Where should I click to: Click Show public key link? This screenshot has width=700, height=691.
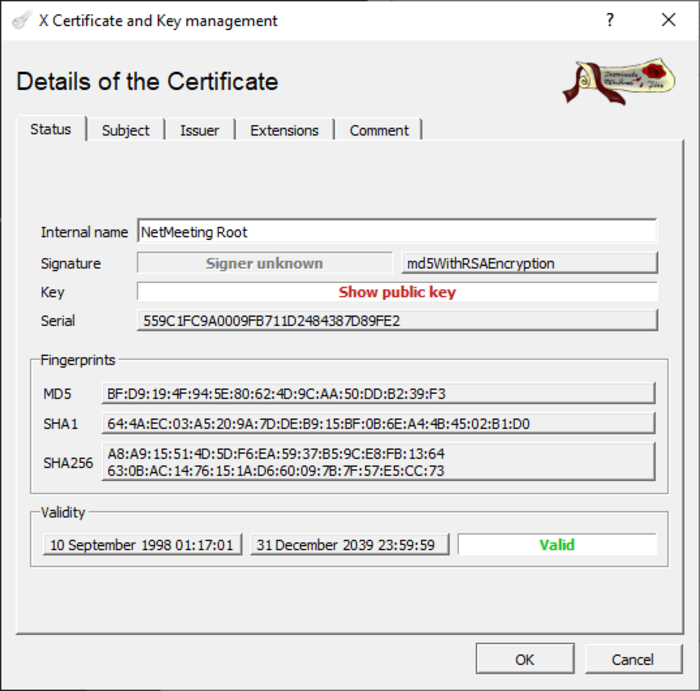(397, 292)
